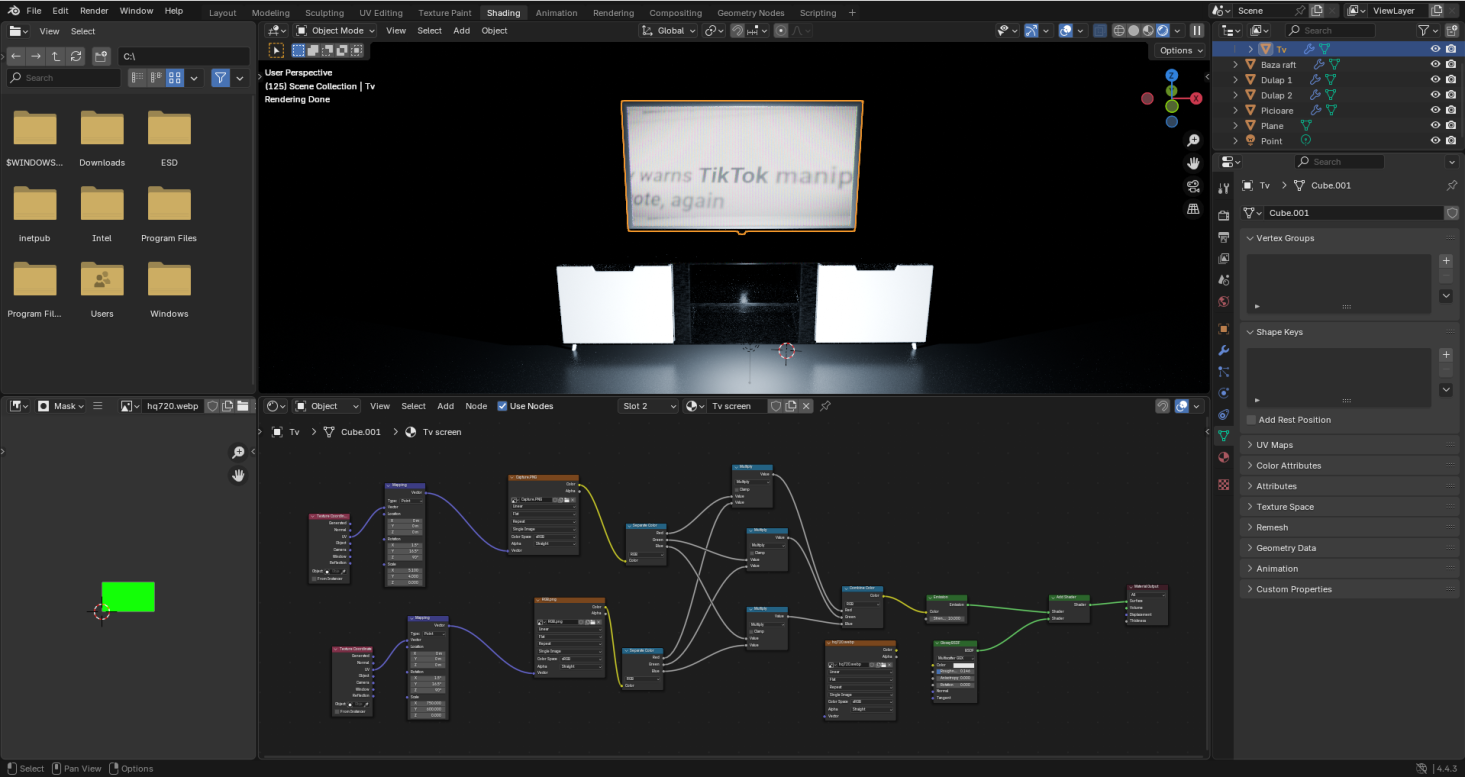Open the Object Mode dropdown

[x=335, y=30]
